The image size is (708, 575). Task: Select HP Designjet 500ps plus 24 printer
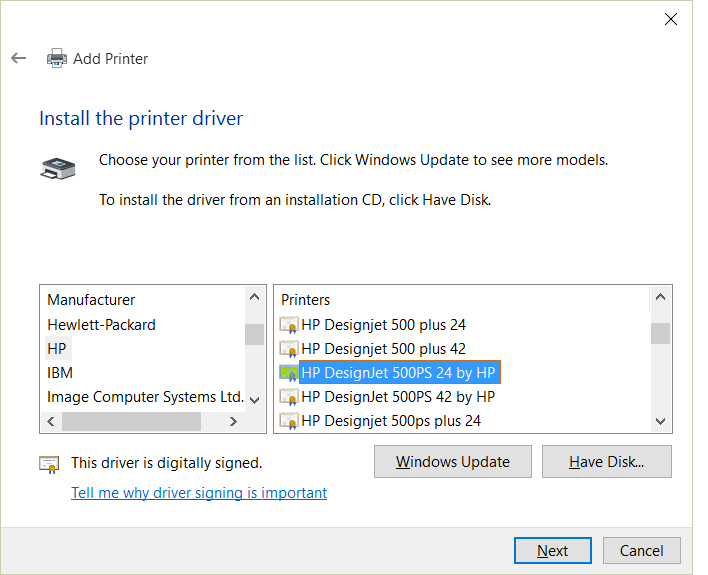coord(391,421)
